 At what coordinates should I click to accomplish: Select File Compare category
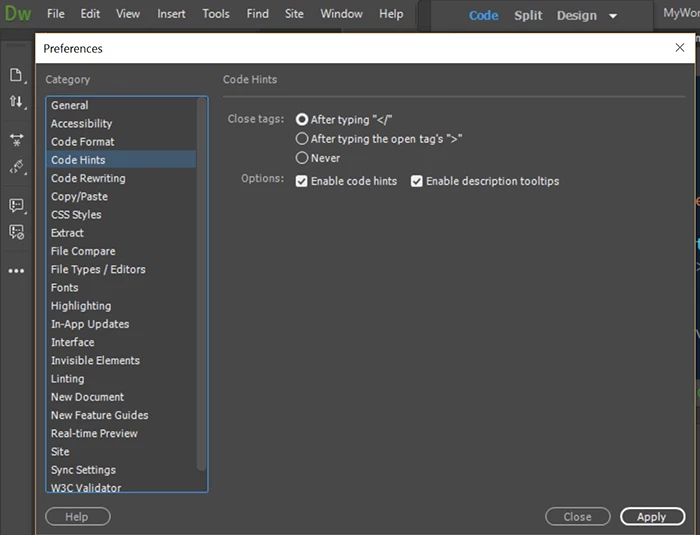click(121, 251)
